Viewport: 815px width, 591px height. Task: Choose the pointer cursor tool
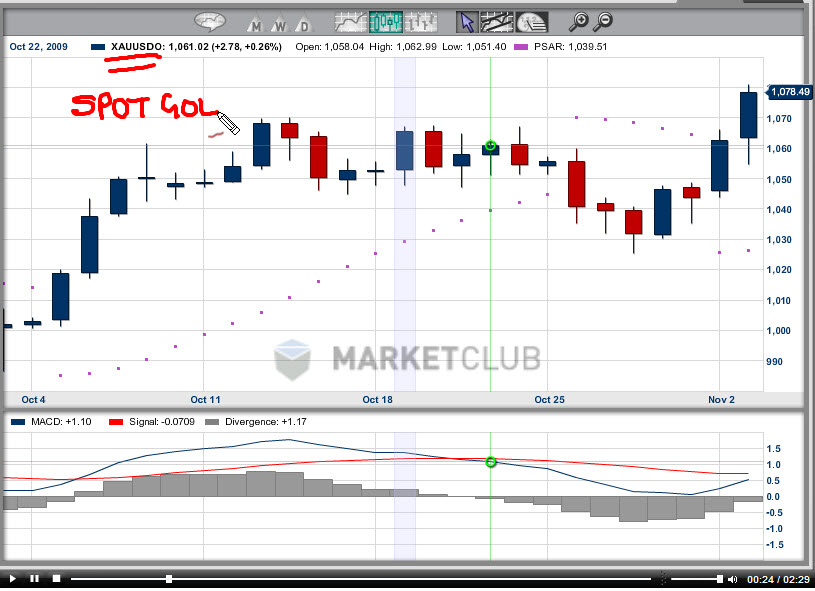click(467, 22)
